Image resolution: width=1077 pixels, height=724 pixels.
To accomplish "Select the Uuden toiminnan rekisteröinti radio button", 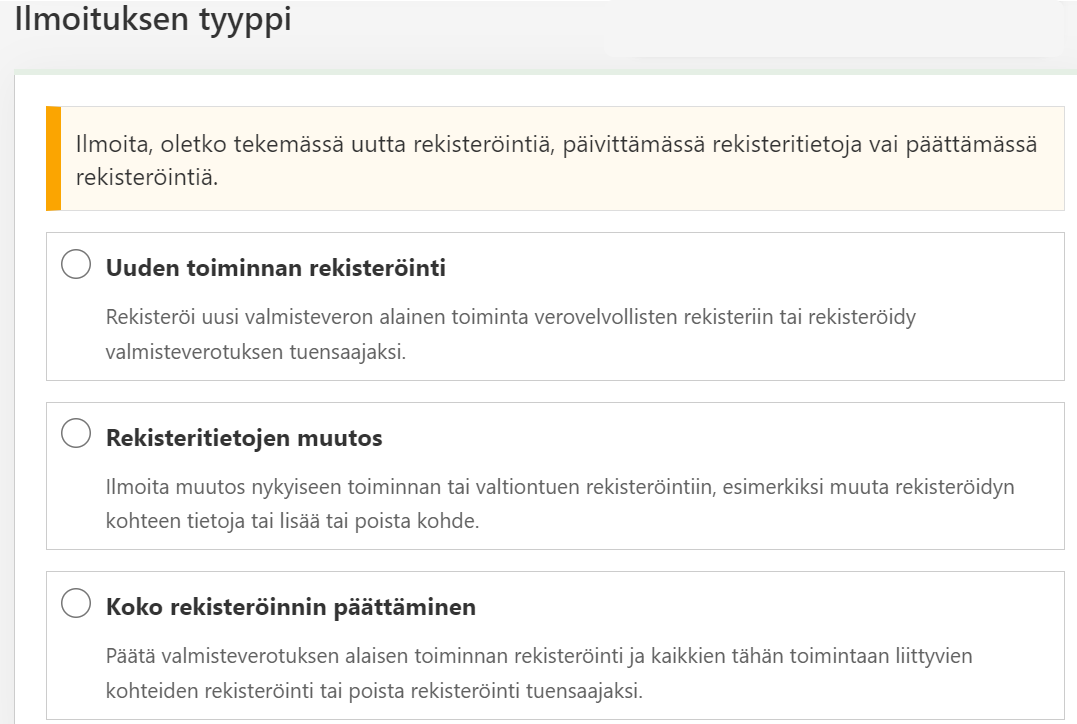I will coord(76,266).
